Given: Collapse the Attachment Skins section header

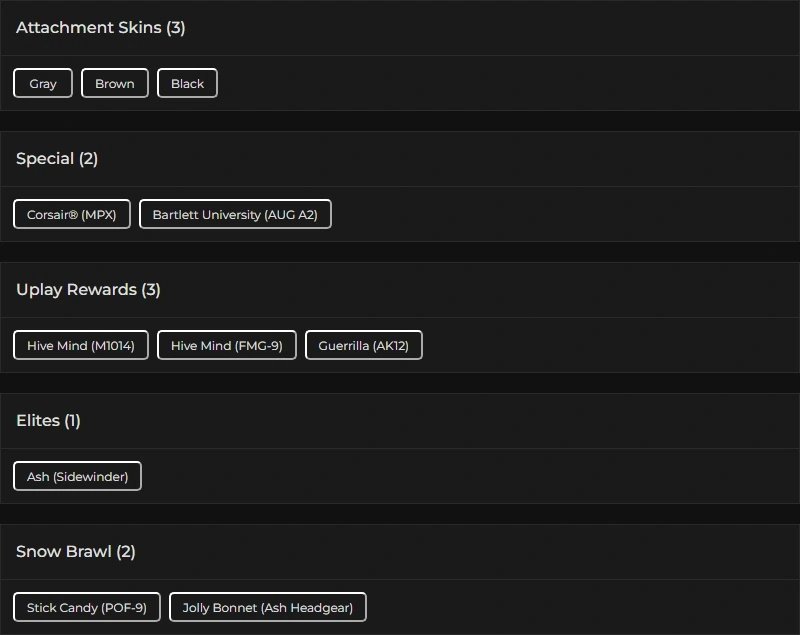Looking at the screenshot, I should pos(88,28).
